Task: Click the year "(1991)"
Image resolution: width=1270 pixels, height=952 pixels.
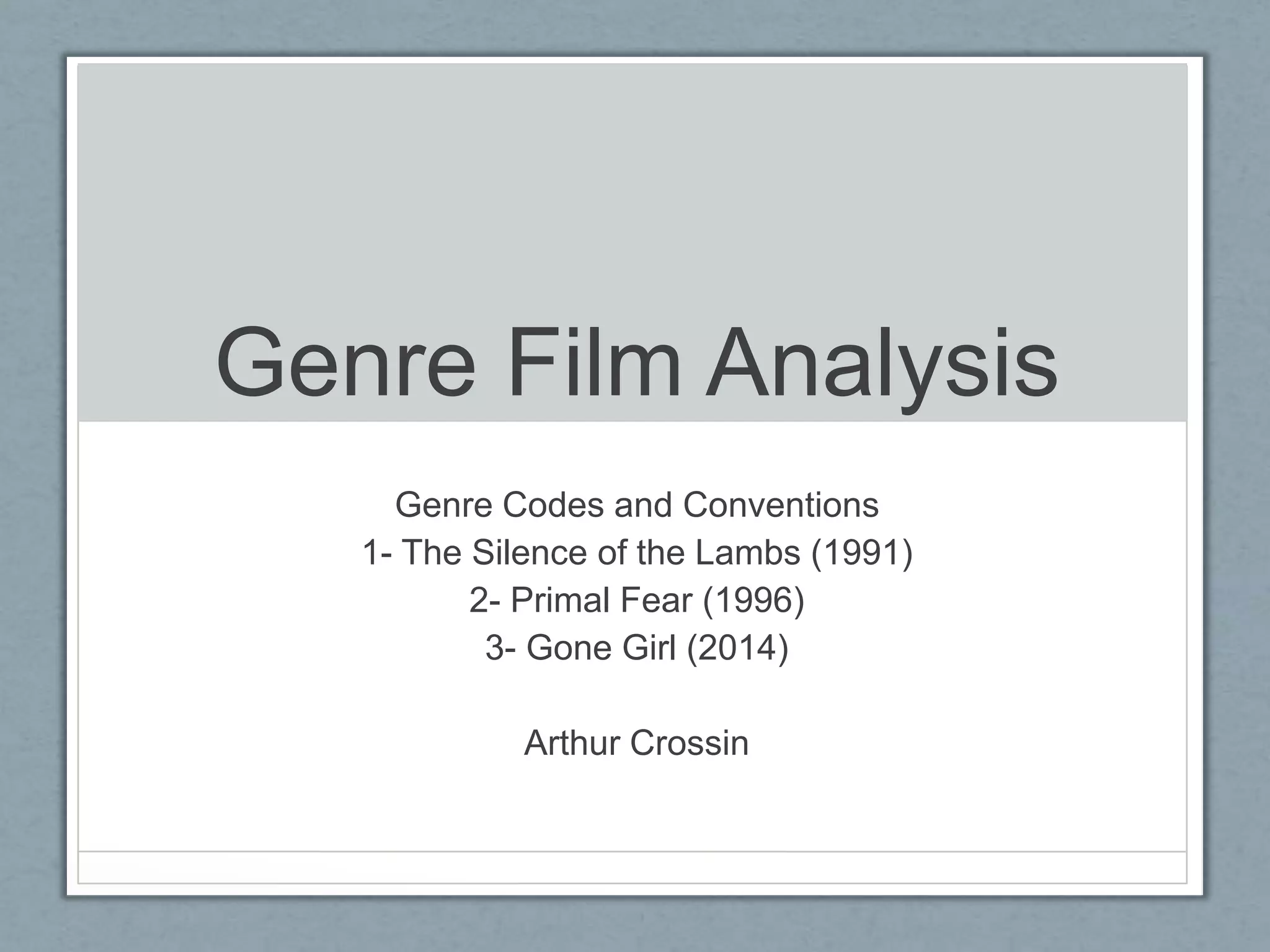Action: coord(862,552)
